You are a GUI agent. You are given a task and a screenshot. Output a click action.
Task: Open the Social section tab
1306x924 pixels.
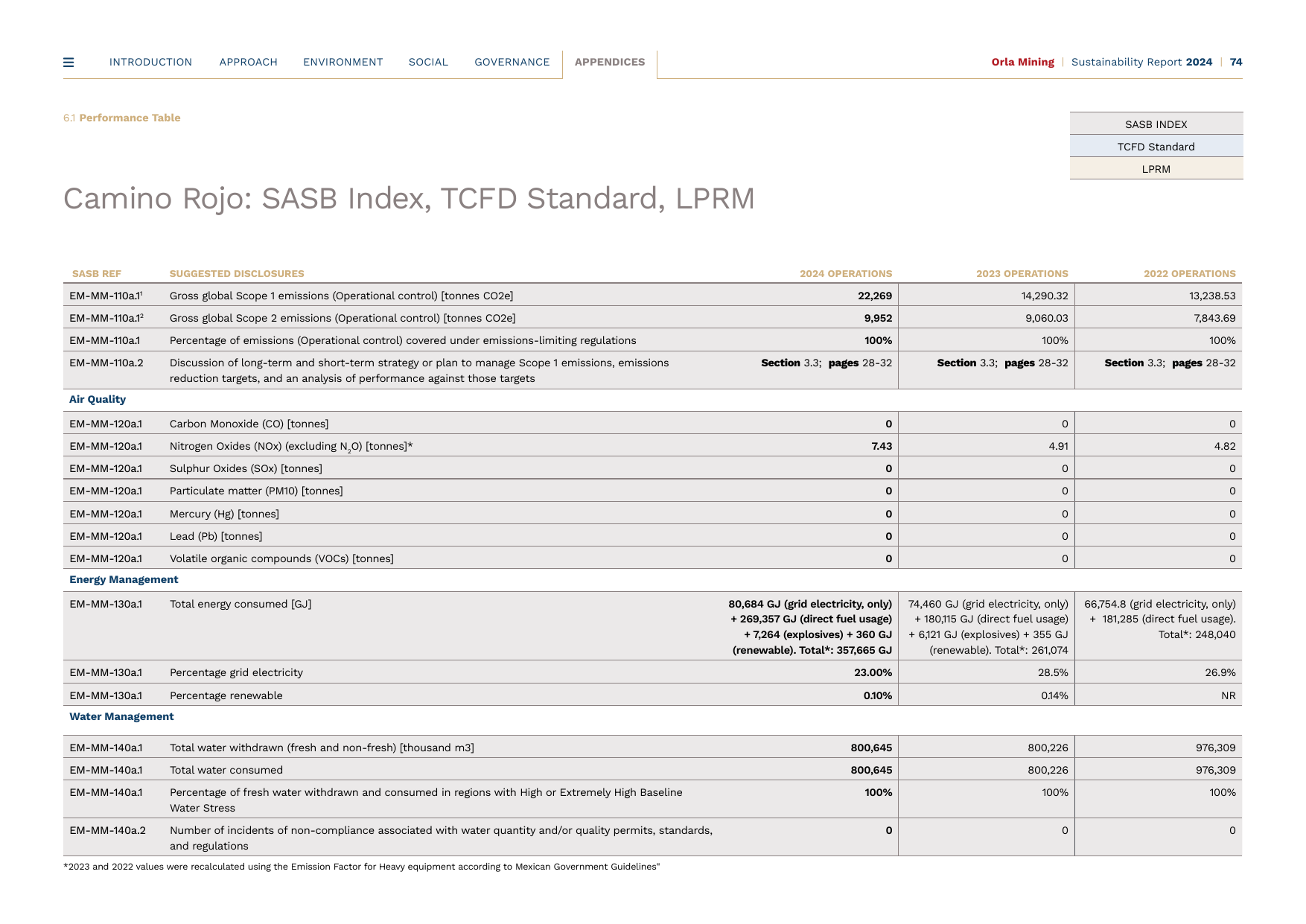click(428, 63)
